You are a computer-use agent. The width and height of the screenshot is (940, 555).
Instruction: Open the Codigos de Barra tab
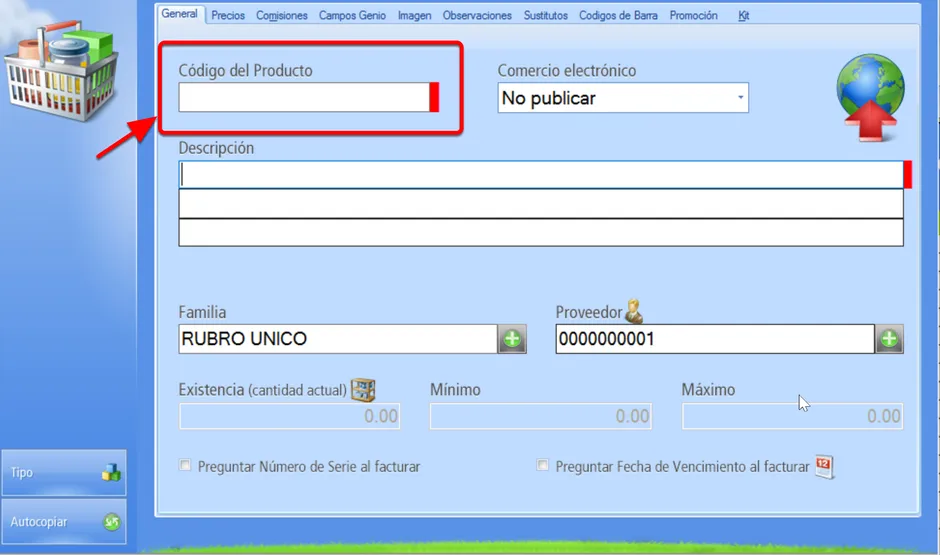[x=618, y=16]
